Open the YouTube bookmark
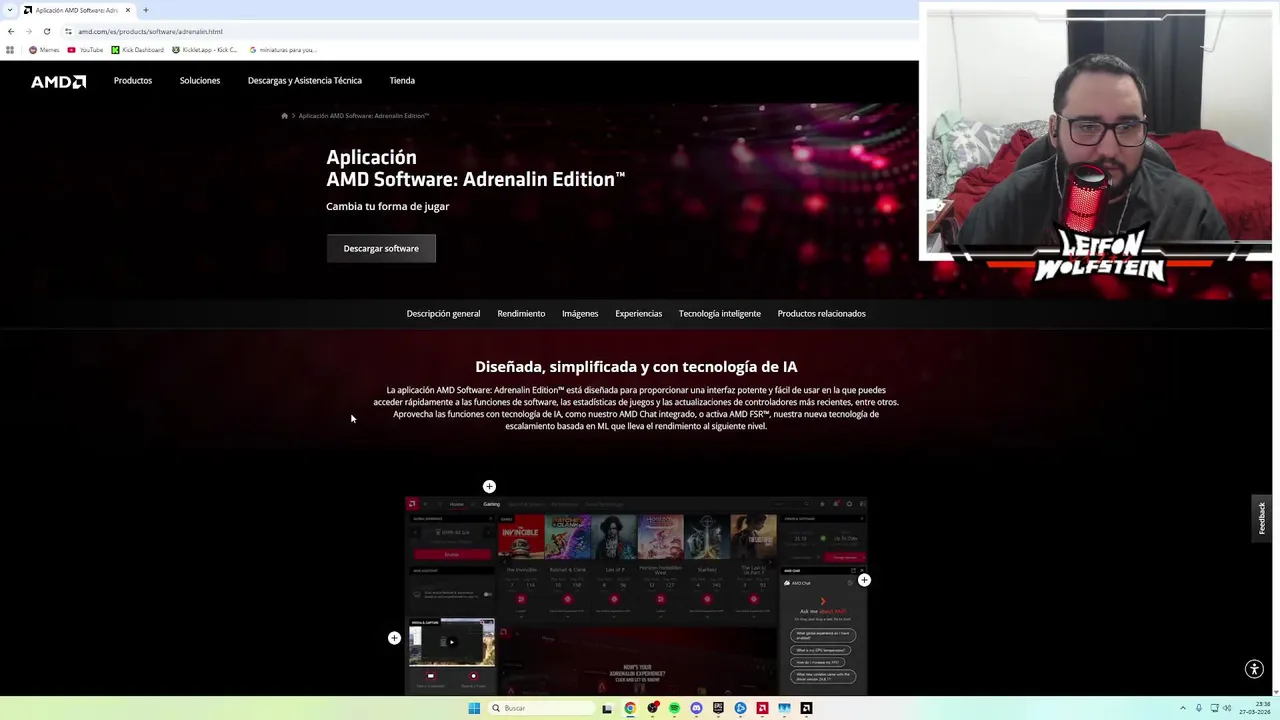Image resolution: width=1280 pixels, height=720 pixels. (85, 50)
